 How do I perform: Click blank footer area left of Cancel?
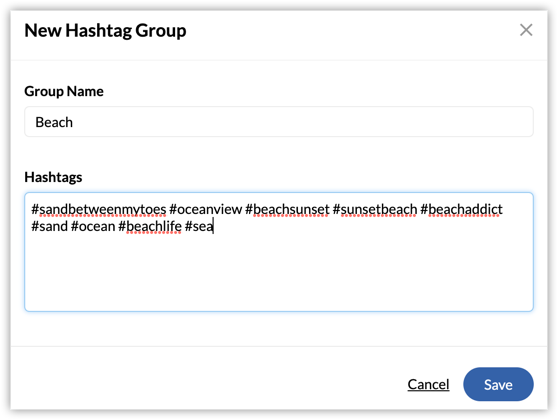coord(206,384)
